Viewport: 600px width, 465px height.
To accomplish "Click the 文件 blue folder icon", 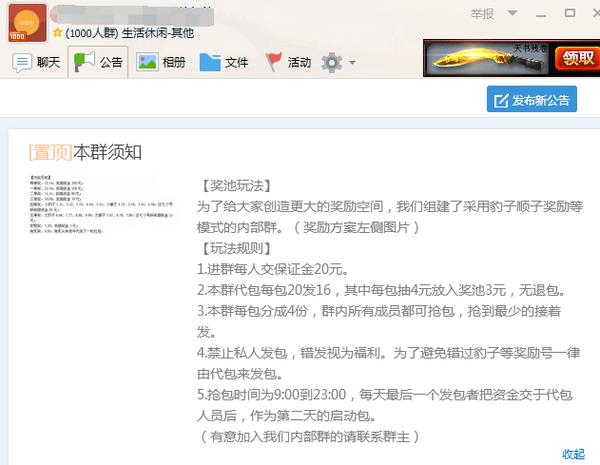I will [210, 62].
